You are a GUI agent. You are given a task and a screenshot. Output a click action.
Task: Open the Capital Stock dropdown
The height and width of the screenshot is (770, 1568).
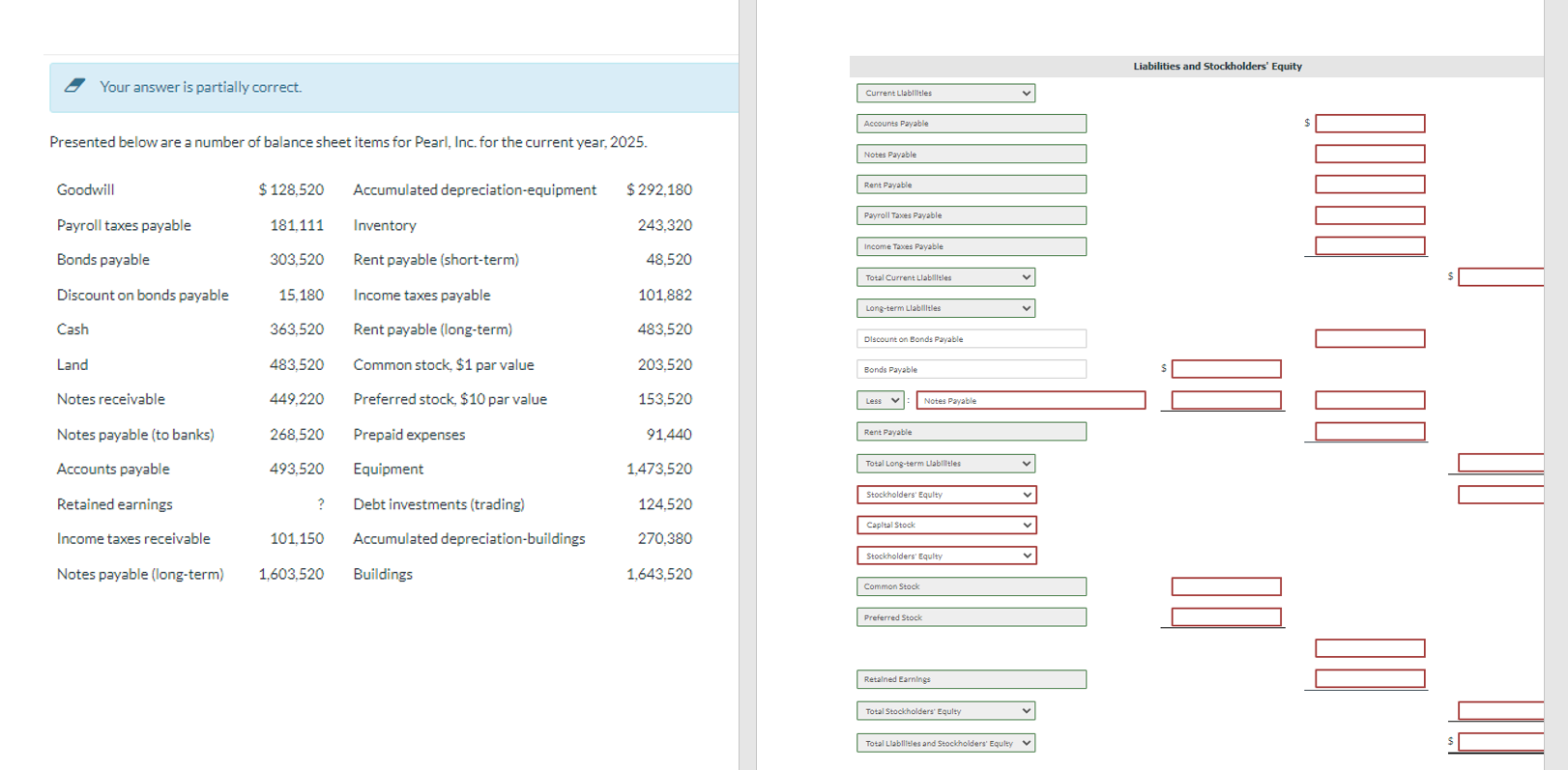tap(946, 525)
